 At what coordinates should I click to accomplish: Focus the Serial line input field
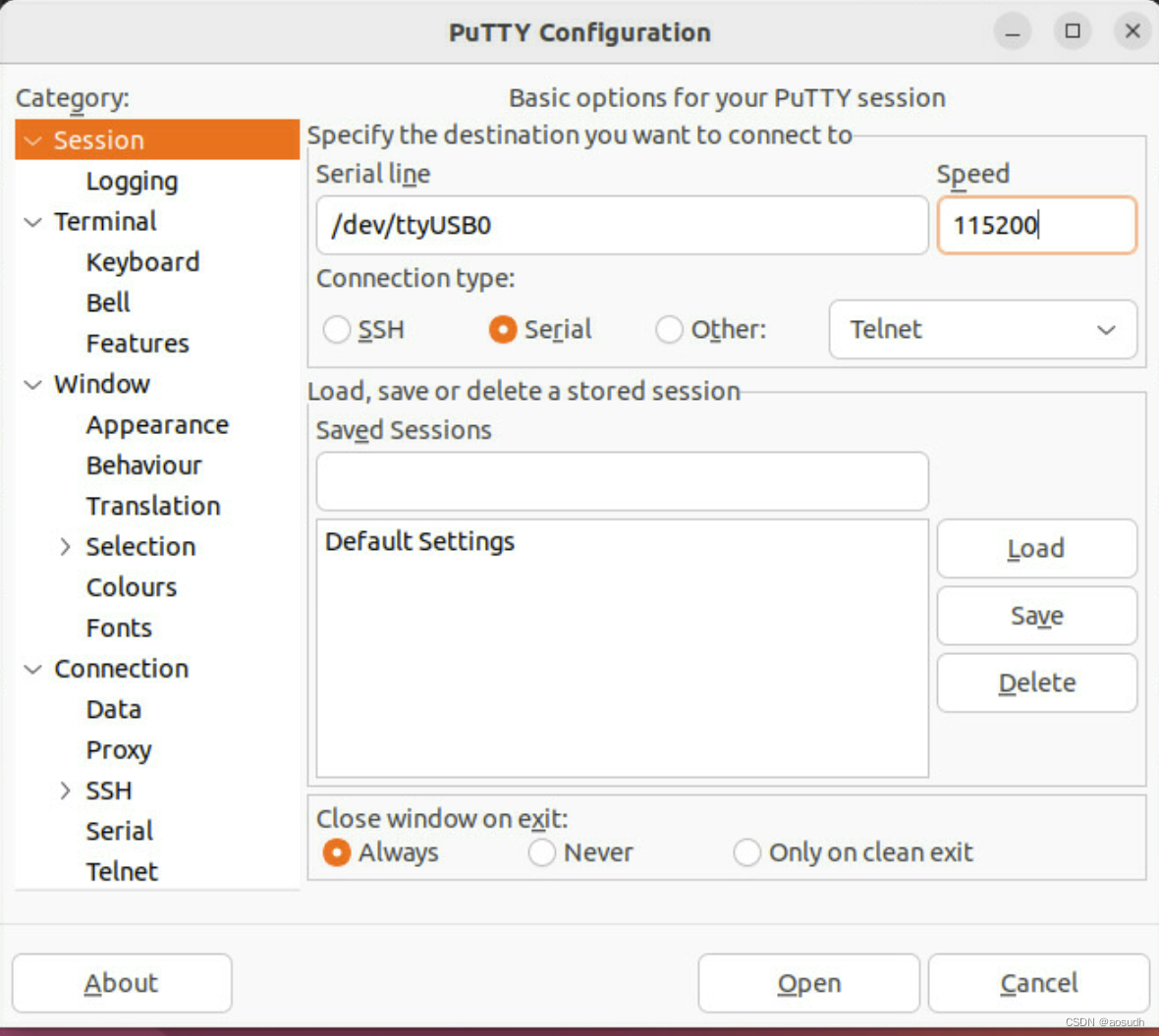pyautogui.click(x=622, y=226)
